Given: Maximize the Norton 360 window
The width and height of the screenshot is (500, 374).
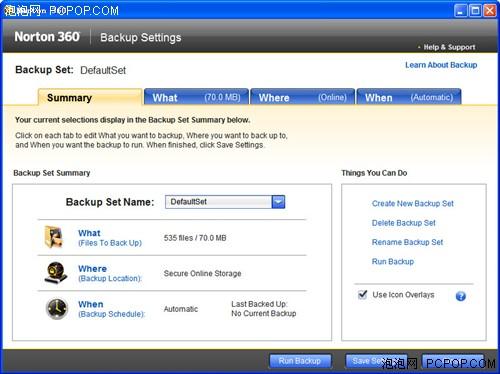Looking at the screenshot, I should coord(475,11).
